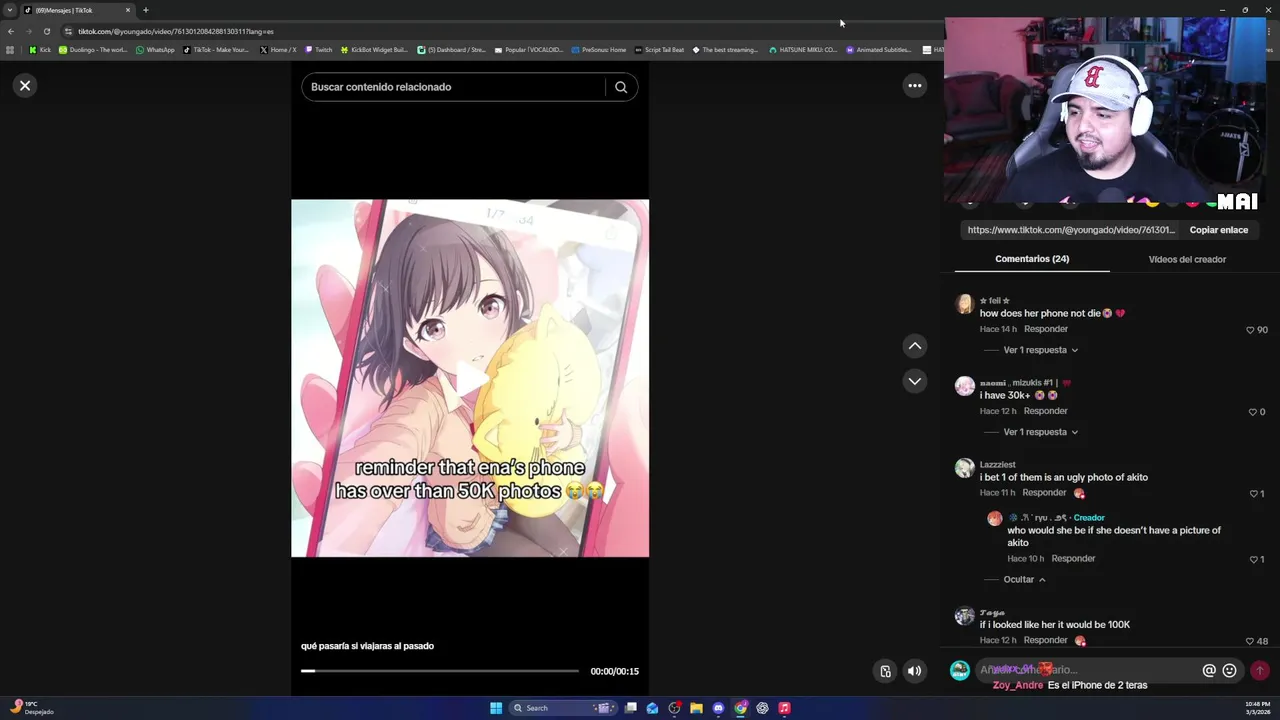Close the TikTok video viewer with X
This screenshot has height=720, width=1280.
25,86
